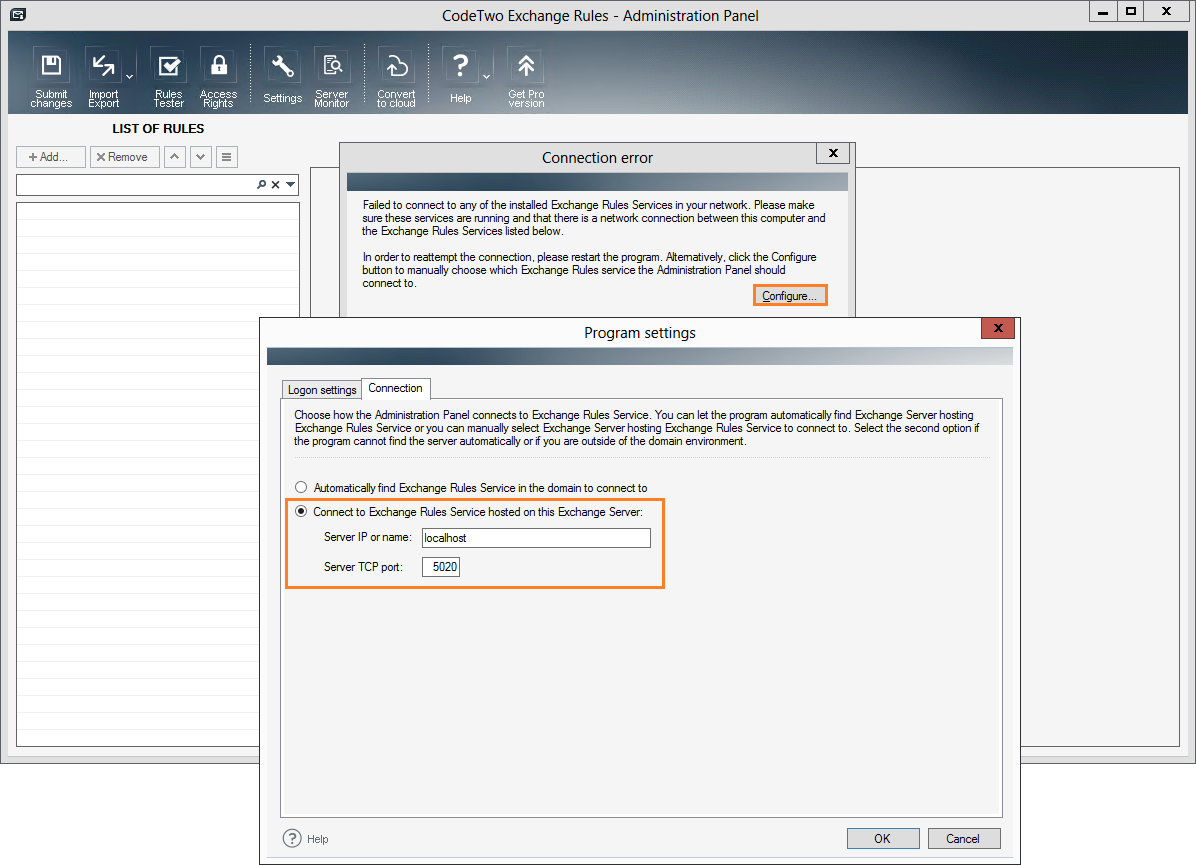Viewport: 1196px width, 865px height.
Task: Move the selected rule up with the arrow
Action: pos(175,157)
